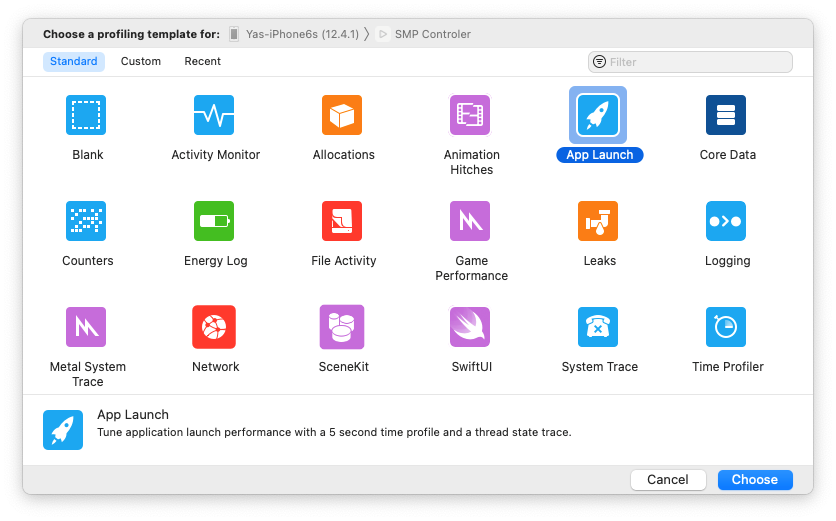The width and height of the screenshot is (836, 521).
Task: Choose the Leaks template icon
Action: point(598,221)
